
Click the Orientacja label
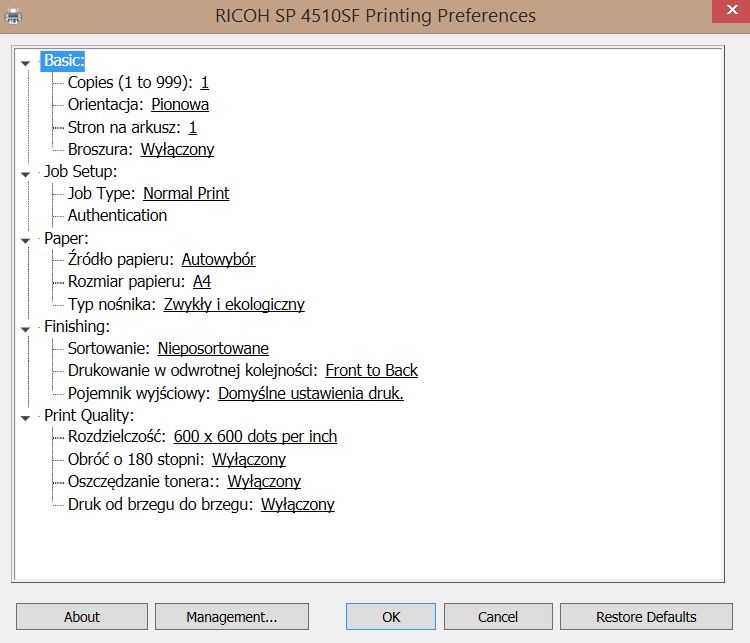(106, 105)
